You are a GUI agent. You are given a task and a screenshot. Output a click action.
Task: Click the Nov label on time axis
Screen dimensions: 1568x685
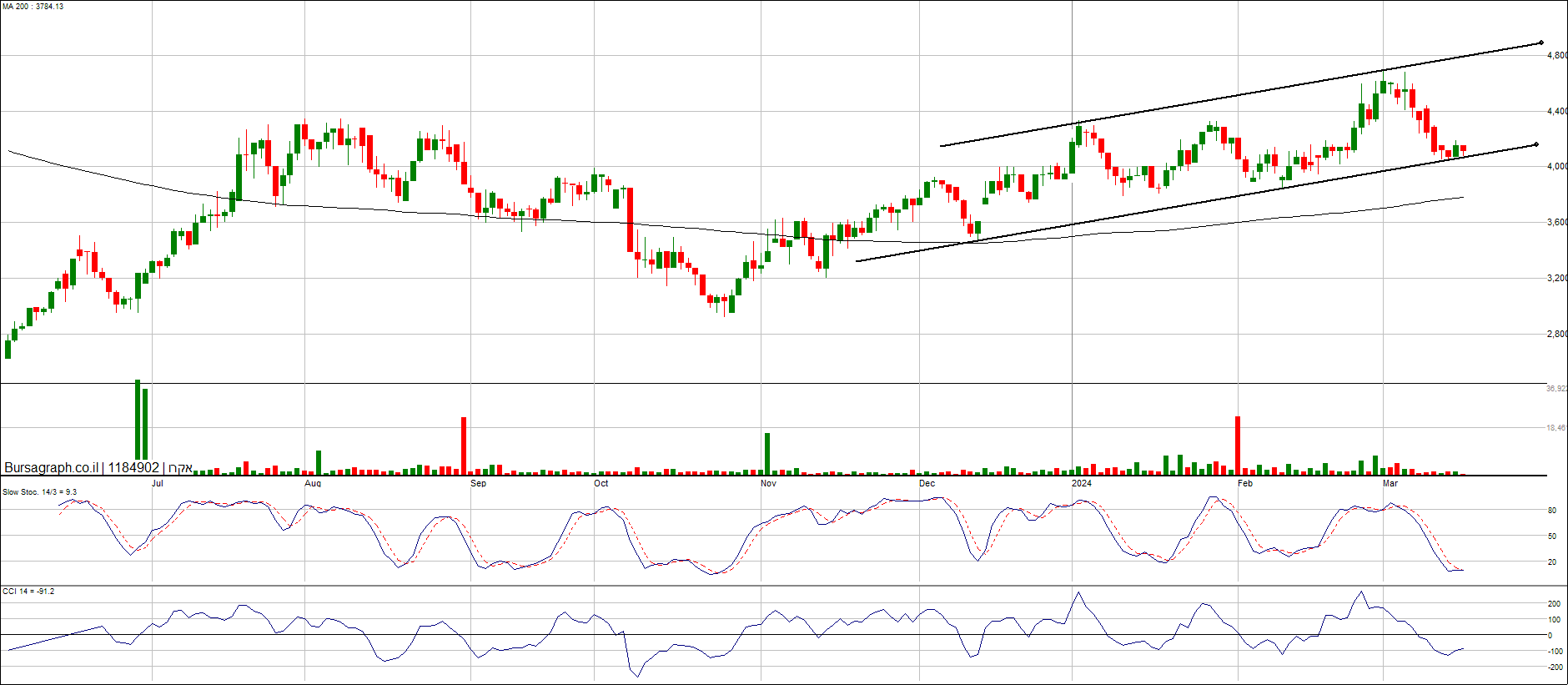coord(768,483)
